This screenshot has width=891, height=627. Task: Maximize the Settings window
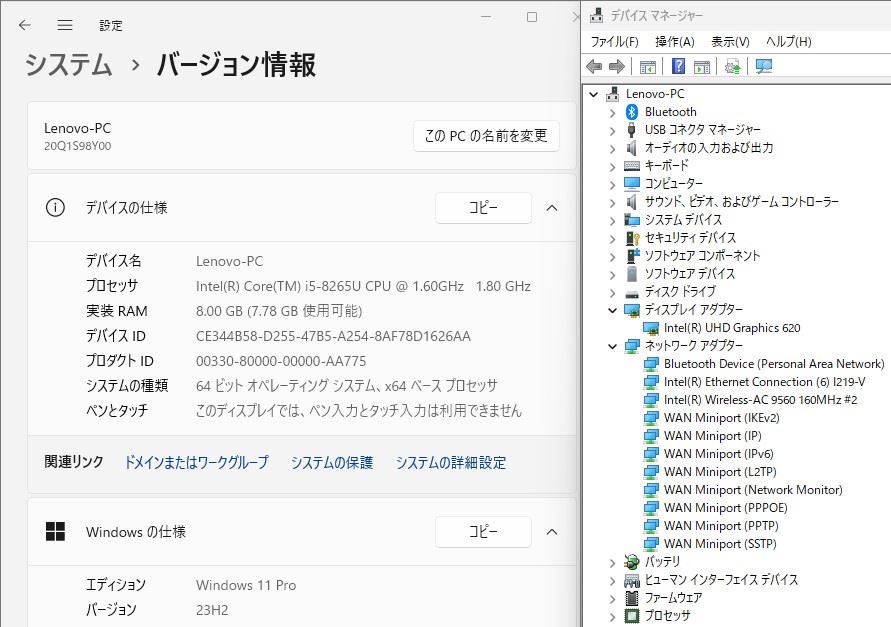532,17
